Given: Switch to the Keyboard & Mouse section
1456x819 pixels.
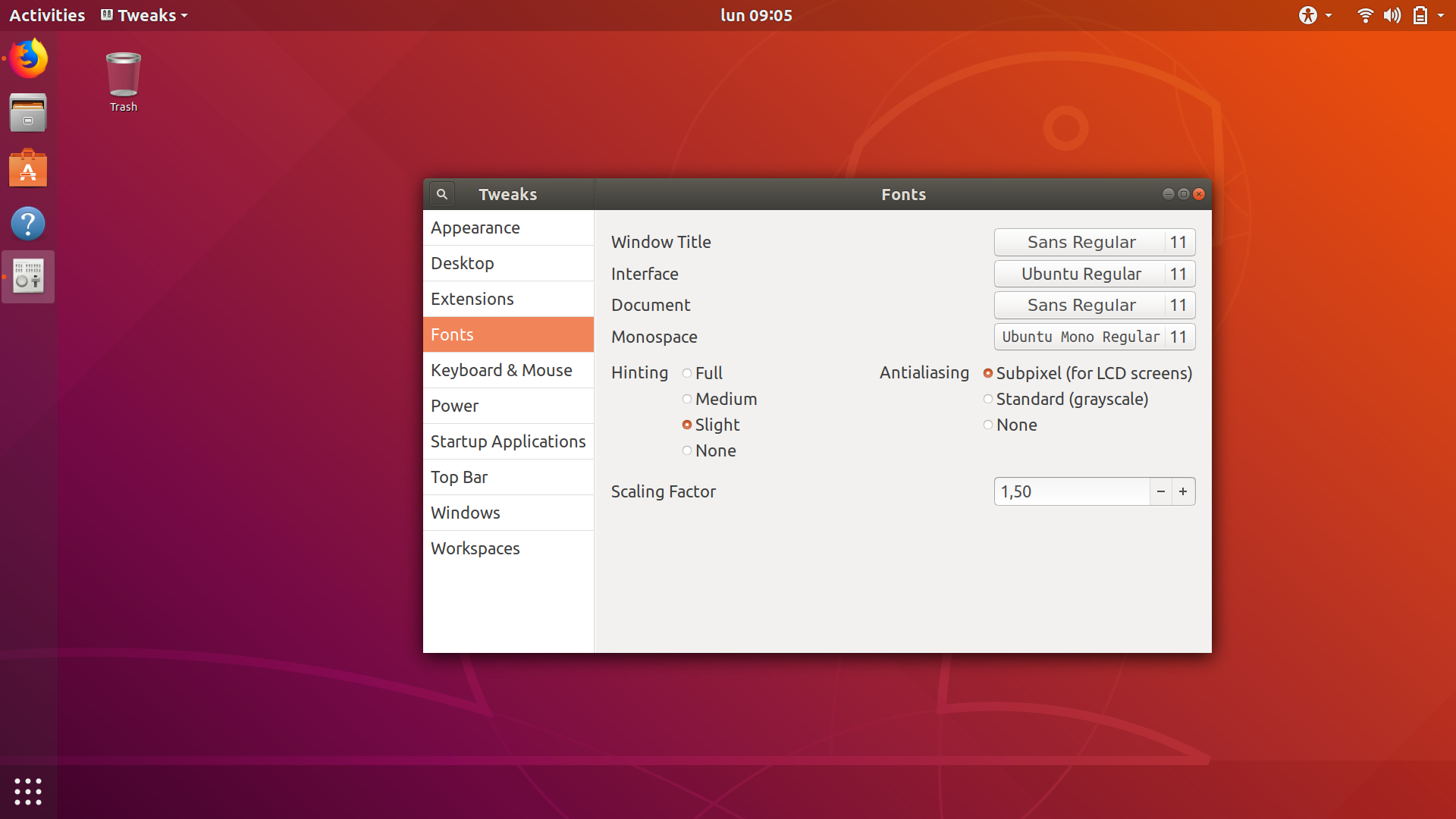Looking at the screenshot, I should coord(501,370).
